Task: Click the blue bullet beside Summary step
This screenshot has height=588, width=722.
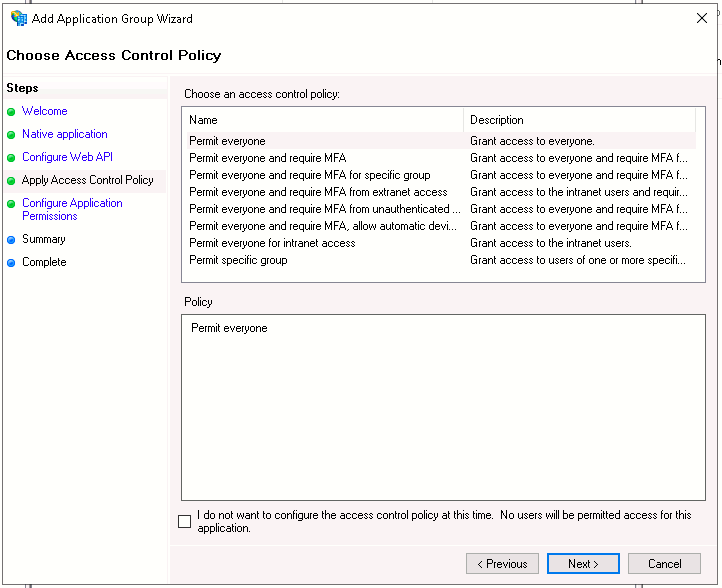Action: [x=11, y=240]
